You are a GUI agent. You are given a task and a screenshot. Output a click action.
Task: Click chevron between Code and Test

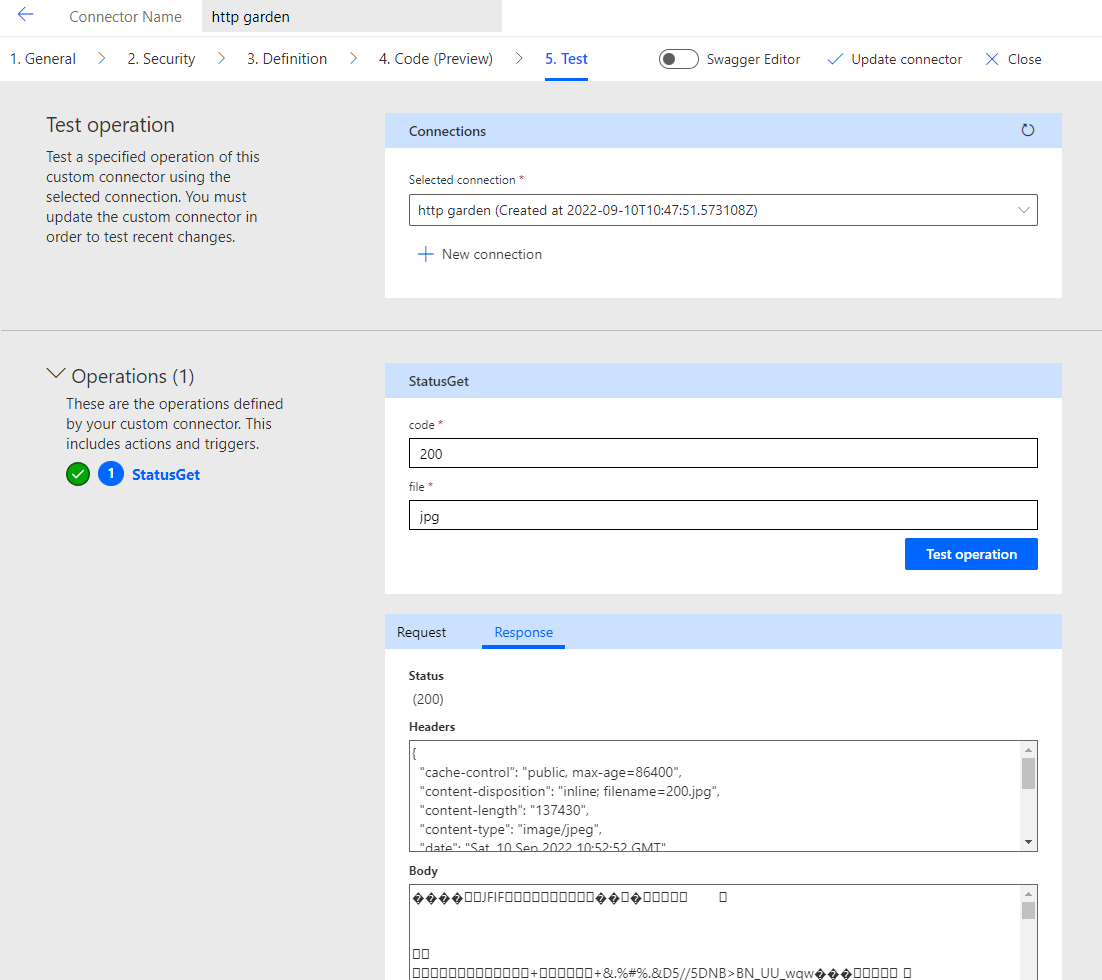pos(519,58)
